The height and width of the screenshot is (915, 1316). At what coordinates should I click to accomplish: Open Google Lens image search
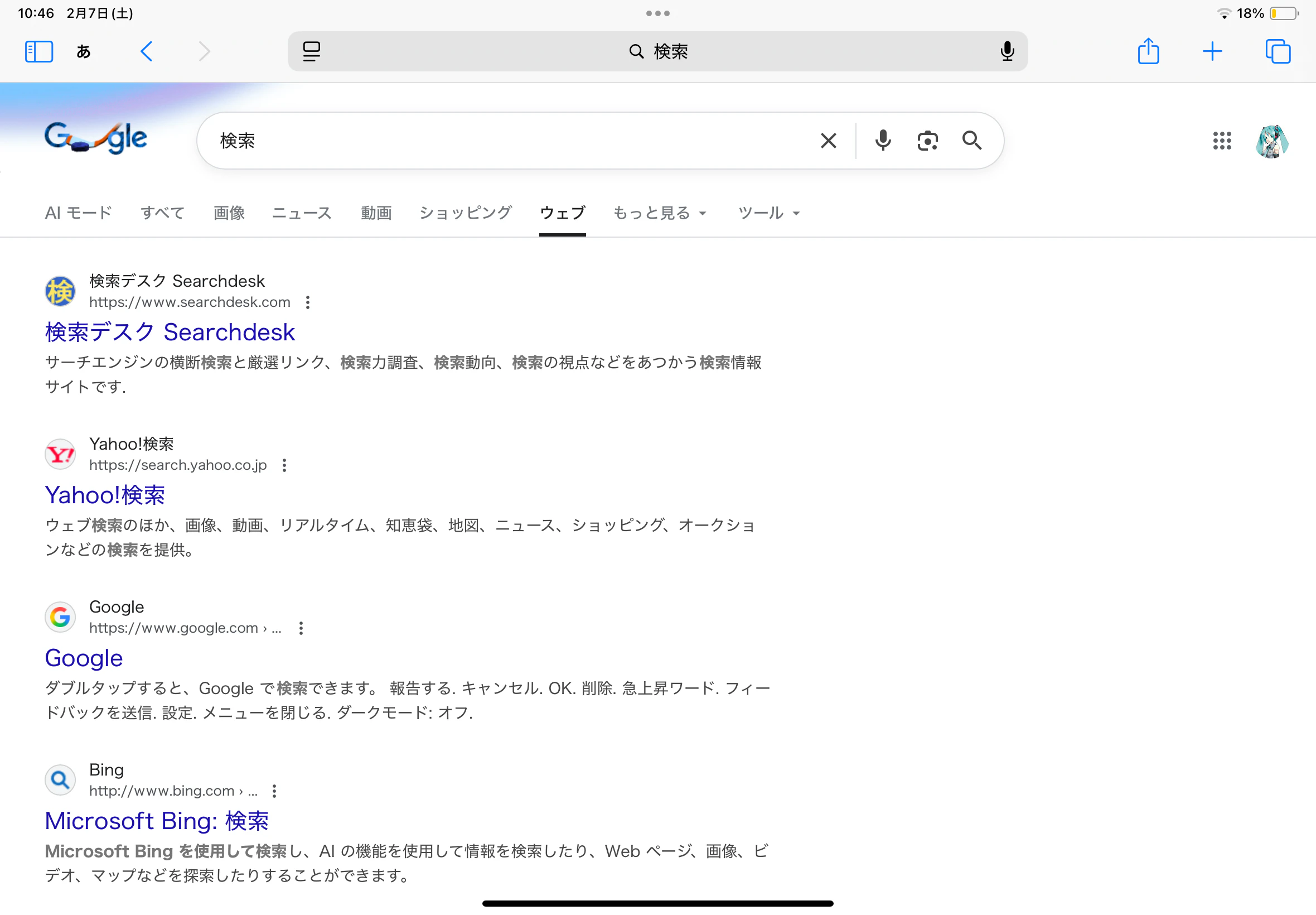point(927,141)
